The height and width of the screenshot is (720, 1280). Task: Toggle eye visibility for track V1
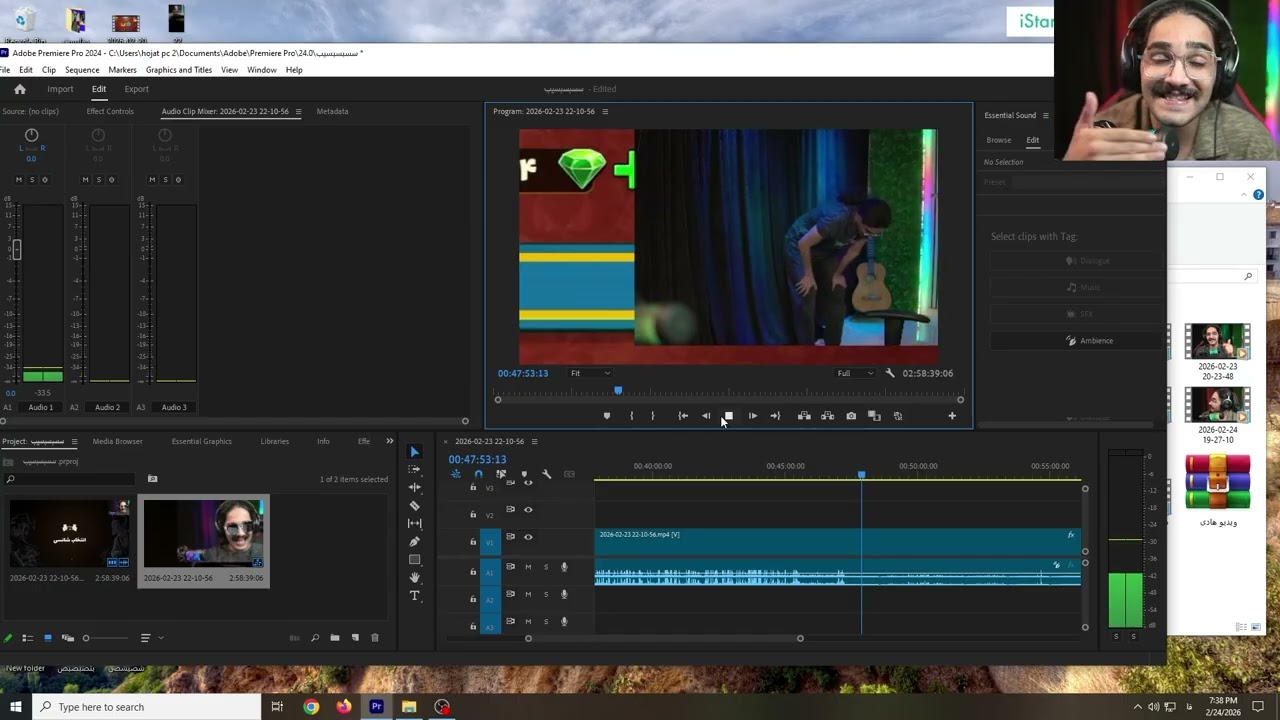tap(528, 537)
